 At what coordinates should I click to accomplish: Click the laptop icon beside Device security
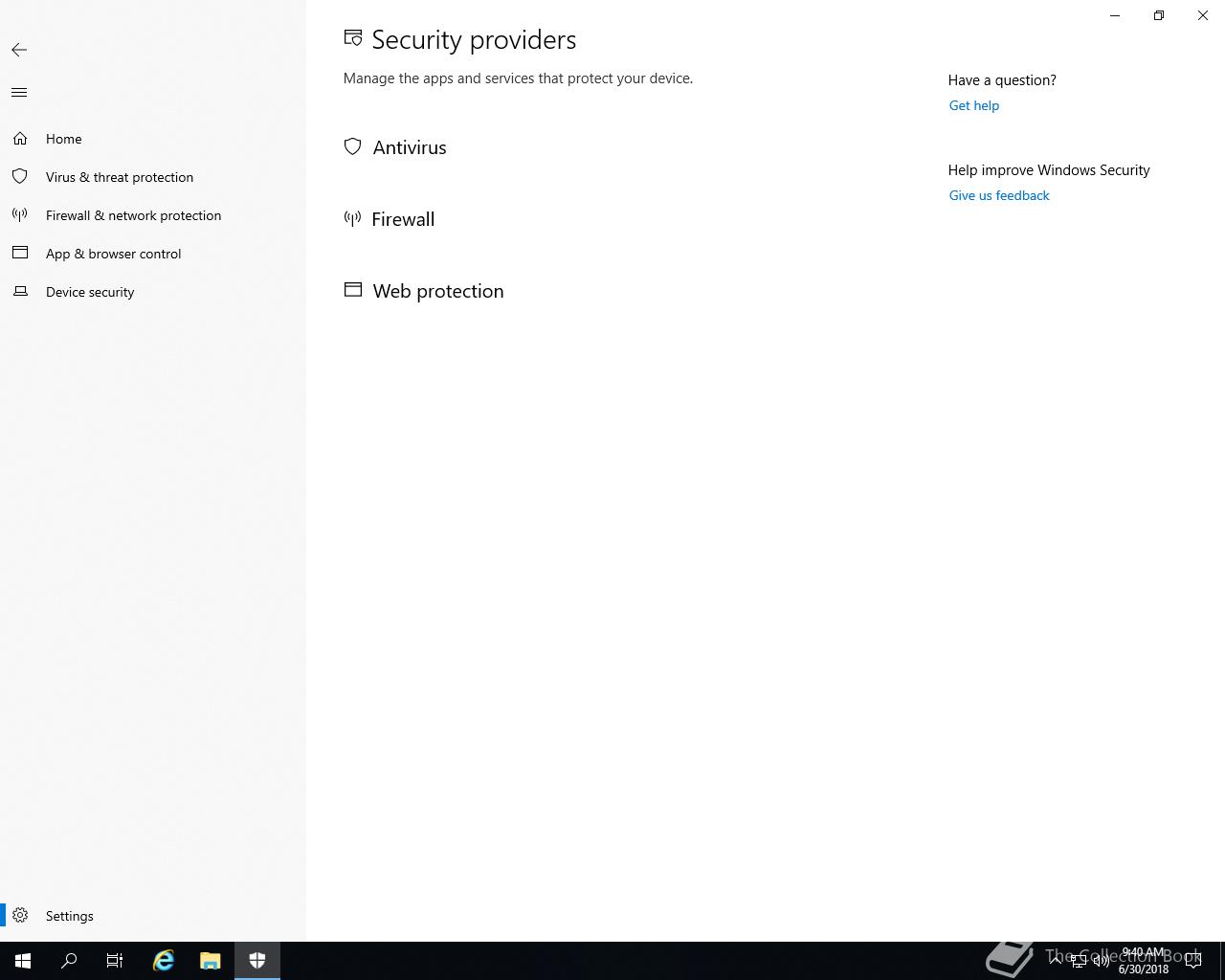[20, 291]
